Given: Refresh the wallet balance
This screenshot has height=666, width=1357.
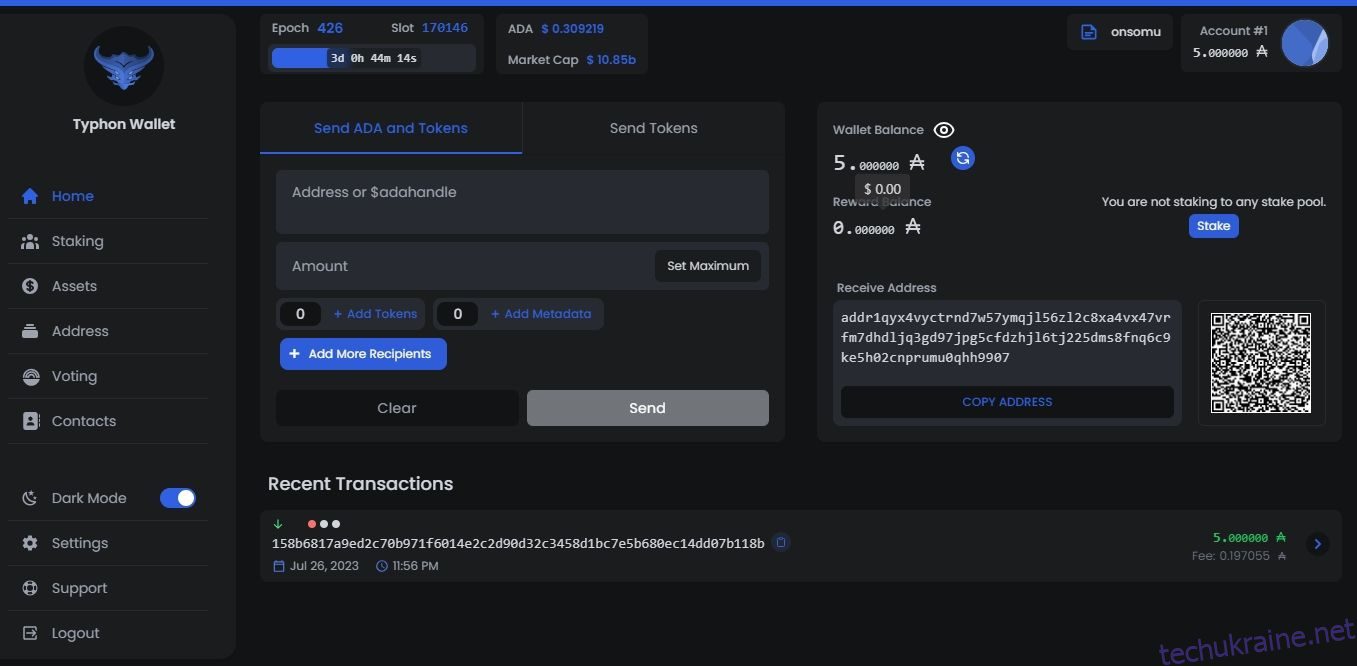Looking at the screenshot, I should (x=963, y=158).
